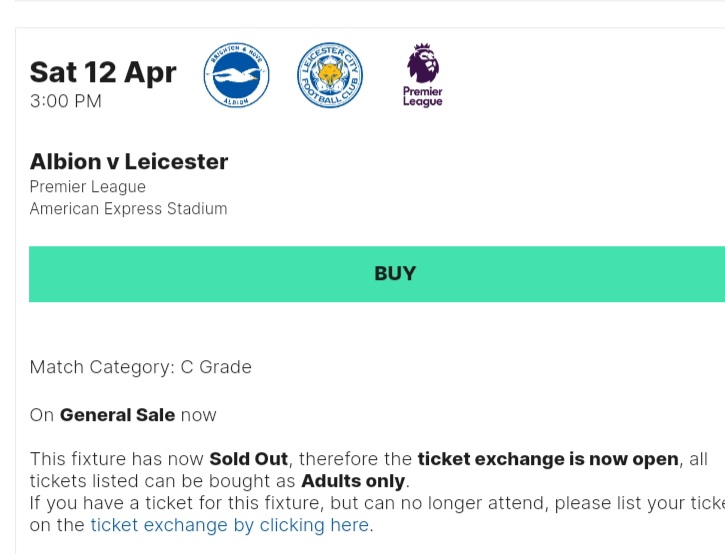
Task: Click the Sat 12 Apr date
Action: (x=103, y=72)
